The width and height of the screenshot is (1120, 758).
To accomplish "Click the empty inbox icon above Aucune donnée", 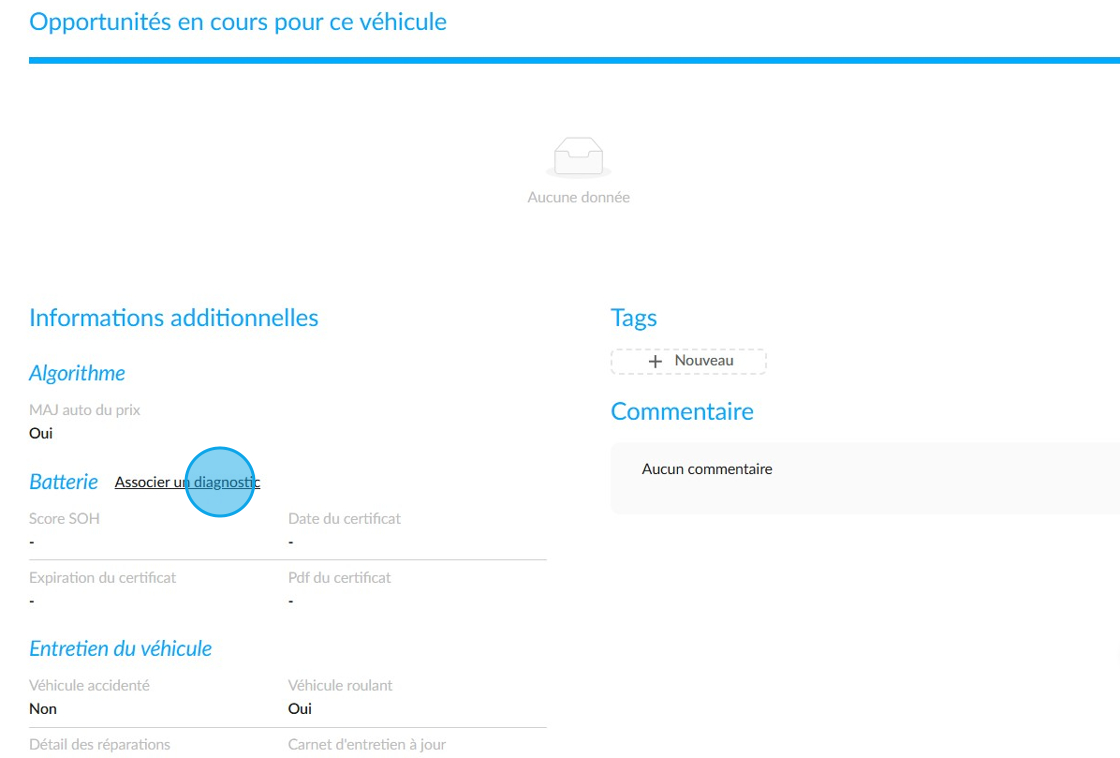I will 579,156.
